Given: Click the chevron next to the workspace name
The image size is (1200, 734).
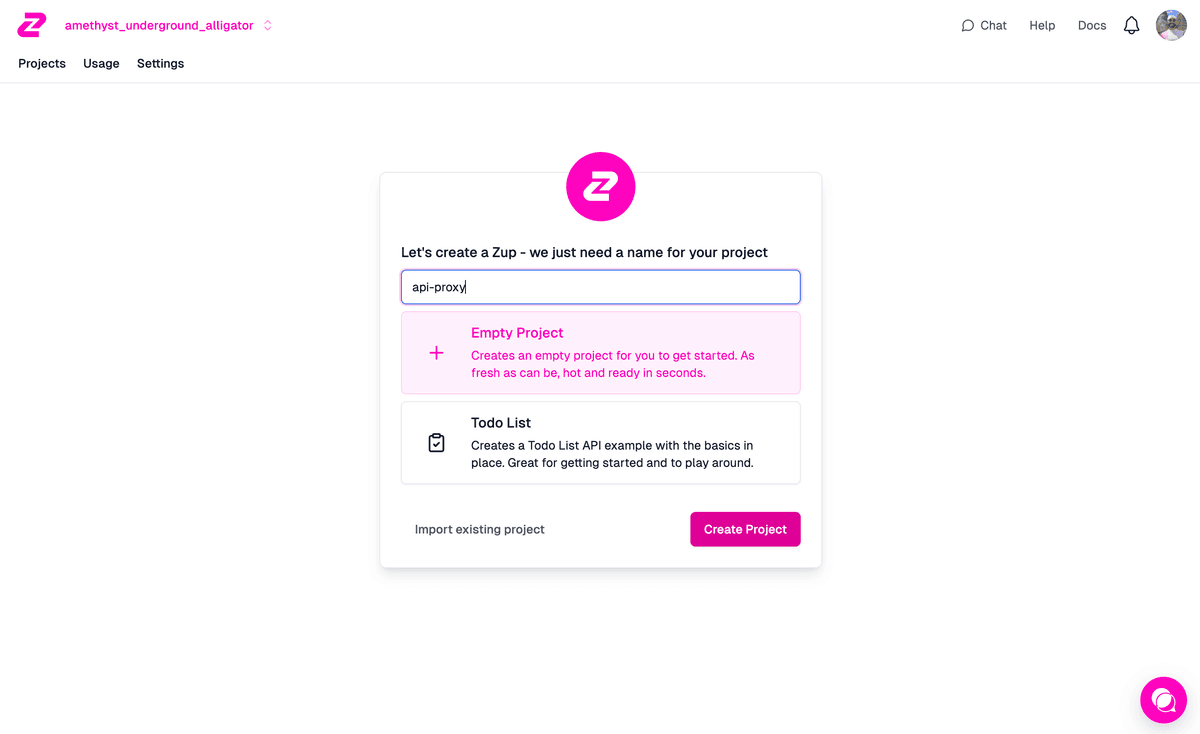Looking at the screenshot, I should click(x=268, y=25).
